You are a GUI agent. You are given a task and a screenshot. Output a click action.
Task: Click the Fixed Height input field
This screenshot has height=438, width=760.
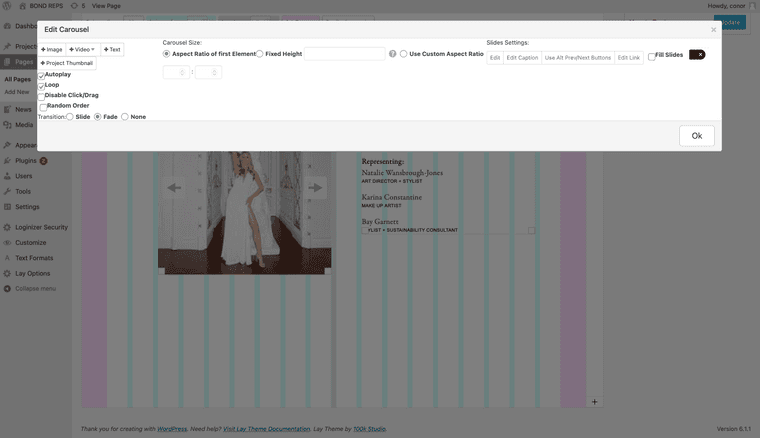344,54
